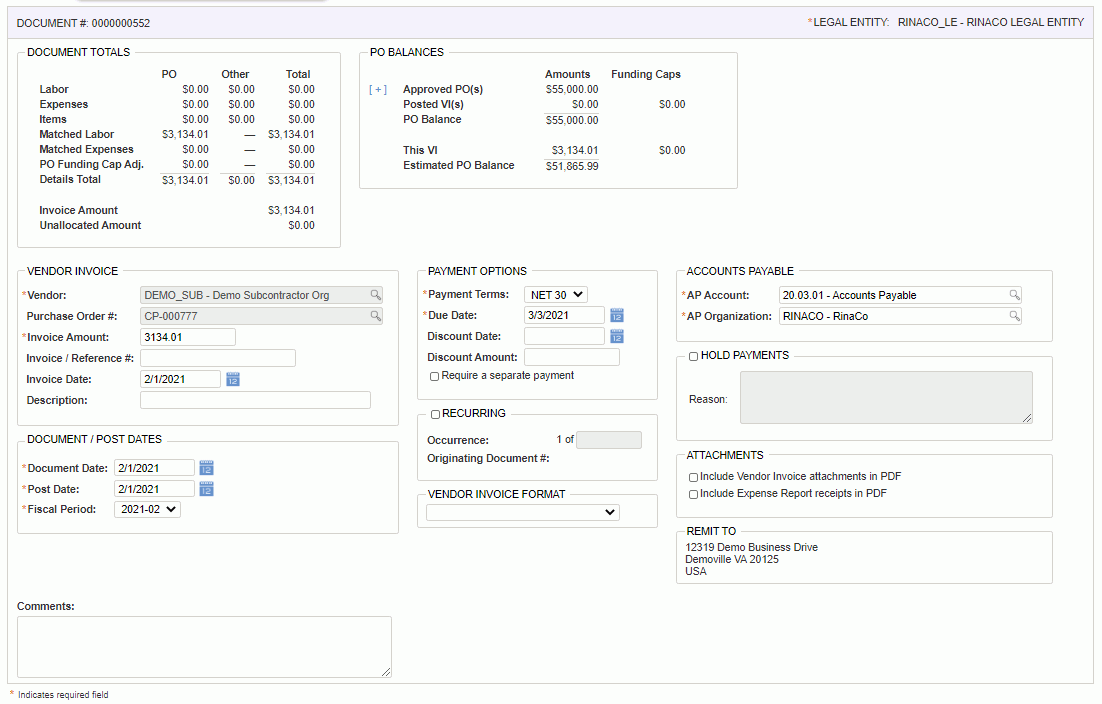Viewport: 1102px width, 704px height.
Task: Open the AP Organization lookup search icon
Action: point(1014,316)
